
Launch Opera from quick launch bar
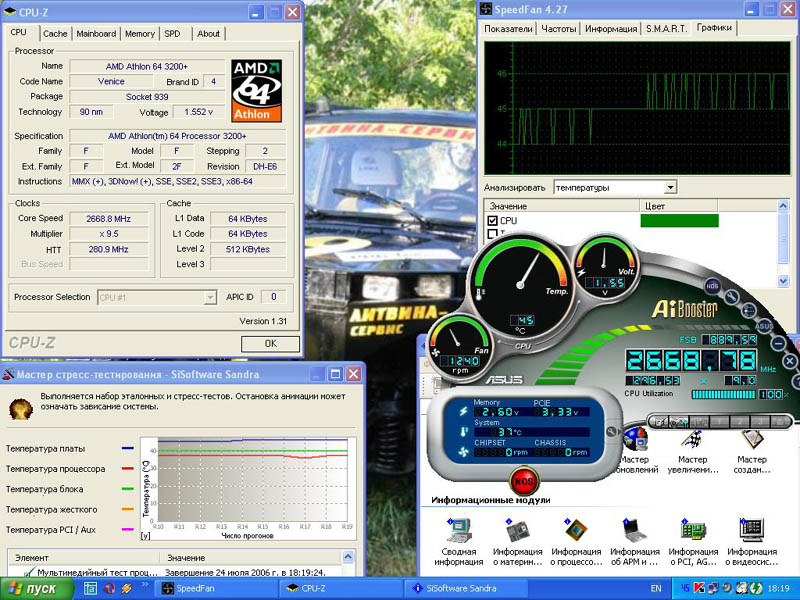[109, 588]
